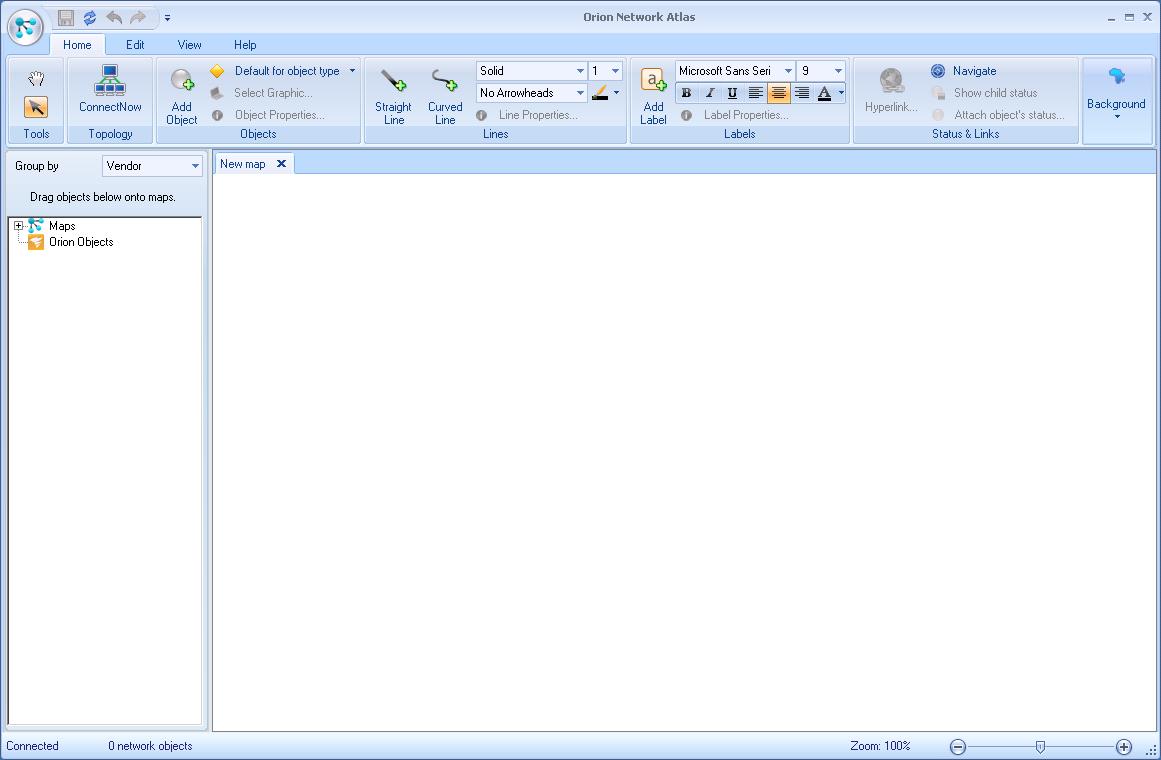Click the Undo arrow icon
Image resolution: width=1161 pixels, height=760 pixels.
114,17
